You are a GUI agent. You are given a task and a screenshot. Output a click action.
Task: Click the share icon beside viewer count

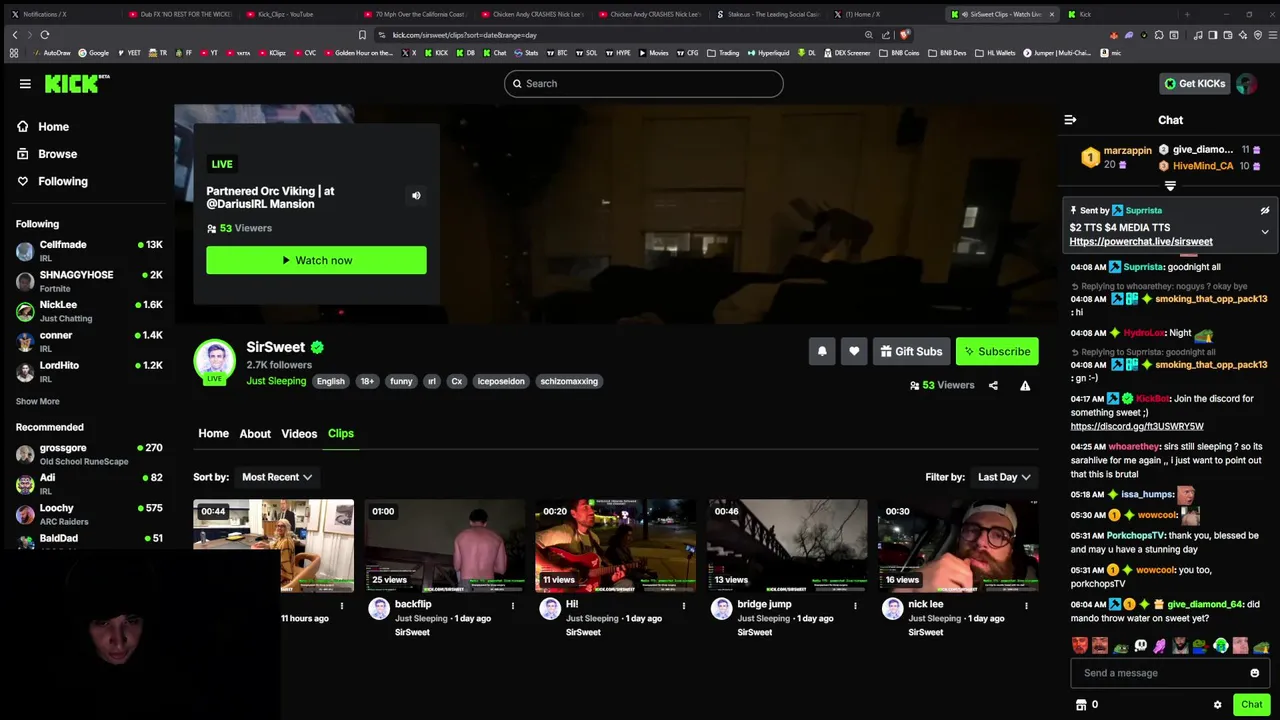tap(993, 385)
